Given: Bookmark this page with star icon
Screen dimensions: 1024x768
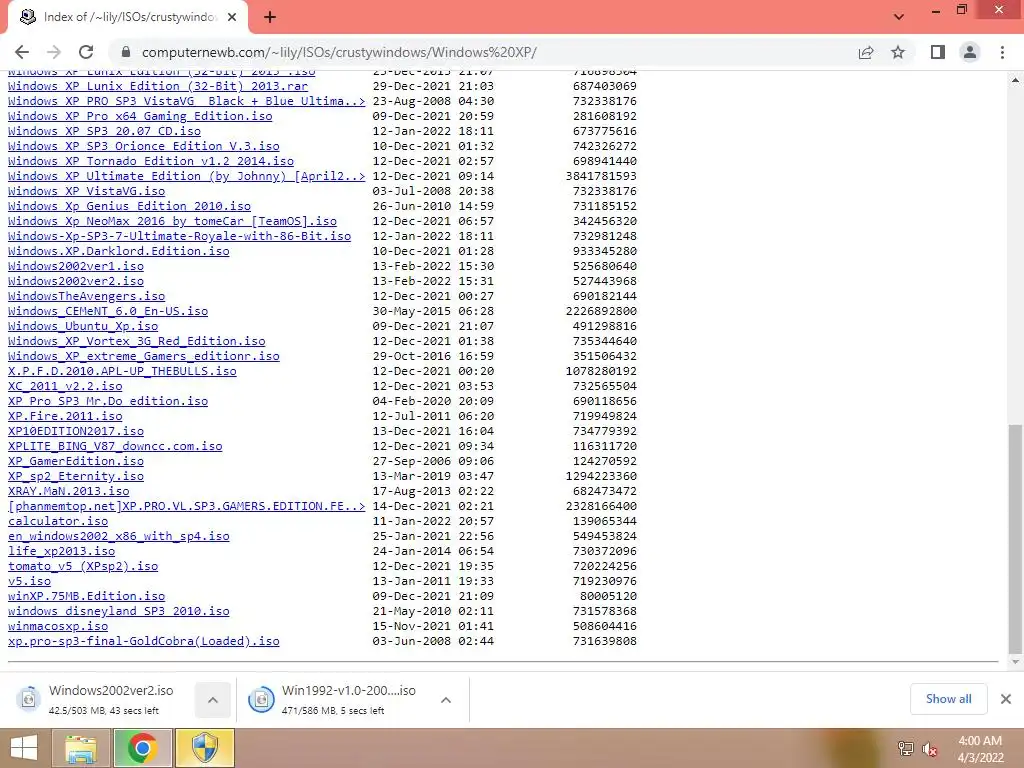Looking at the screenshot, I should (898, 52).
